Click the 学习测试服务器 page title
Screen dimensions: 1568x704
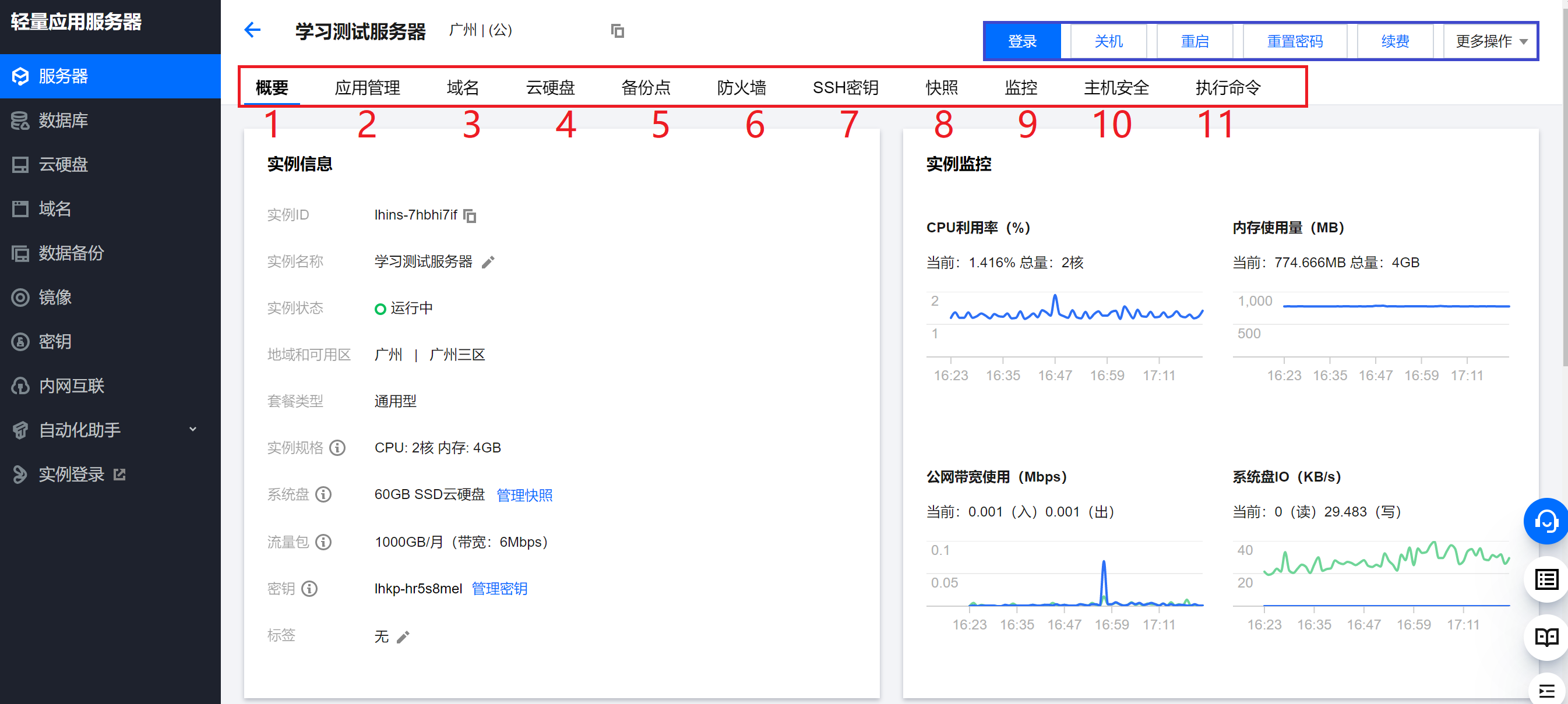click(x=360, y=31)
